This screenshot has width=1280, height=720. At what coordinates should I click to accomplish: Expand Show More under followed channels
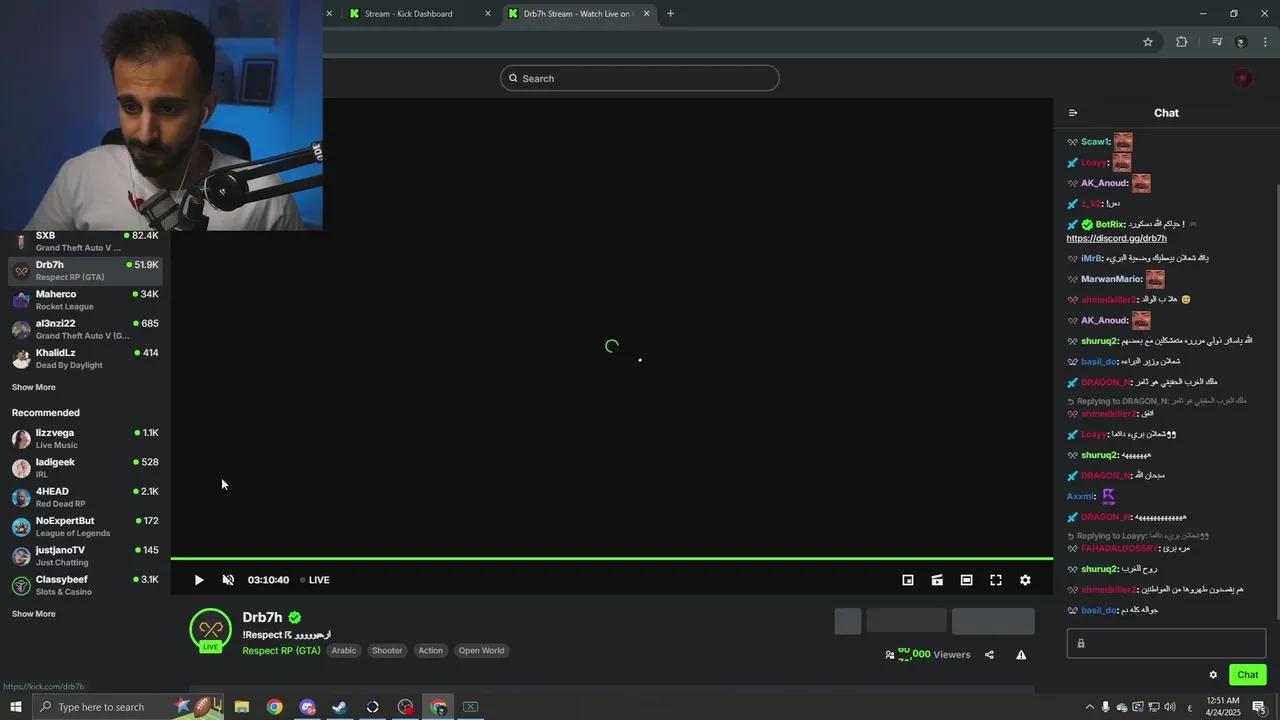pos(33,387)
